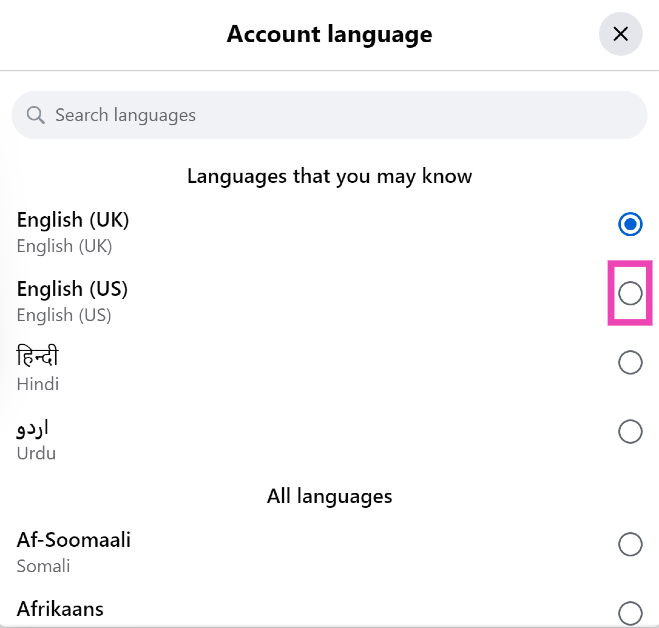Click the "Account language" dialog title
659x628 pixels.
coord(329,34)
